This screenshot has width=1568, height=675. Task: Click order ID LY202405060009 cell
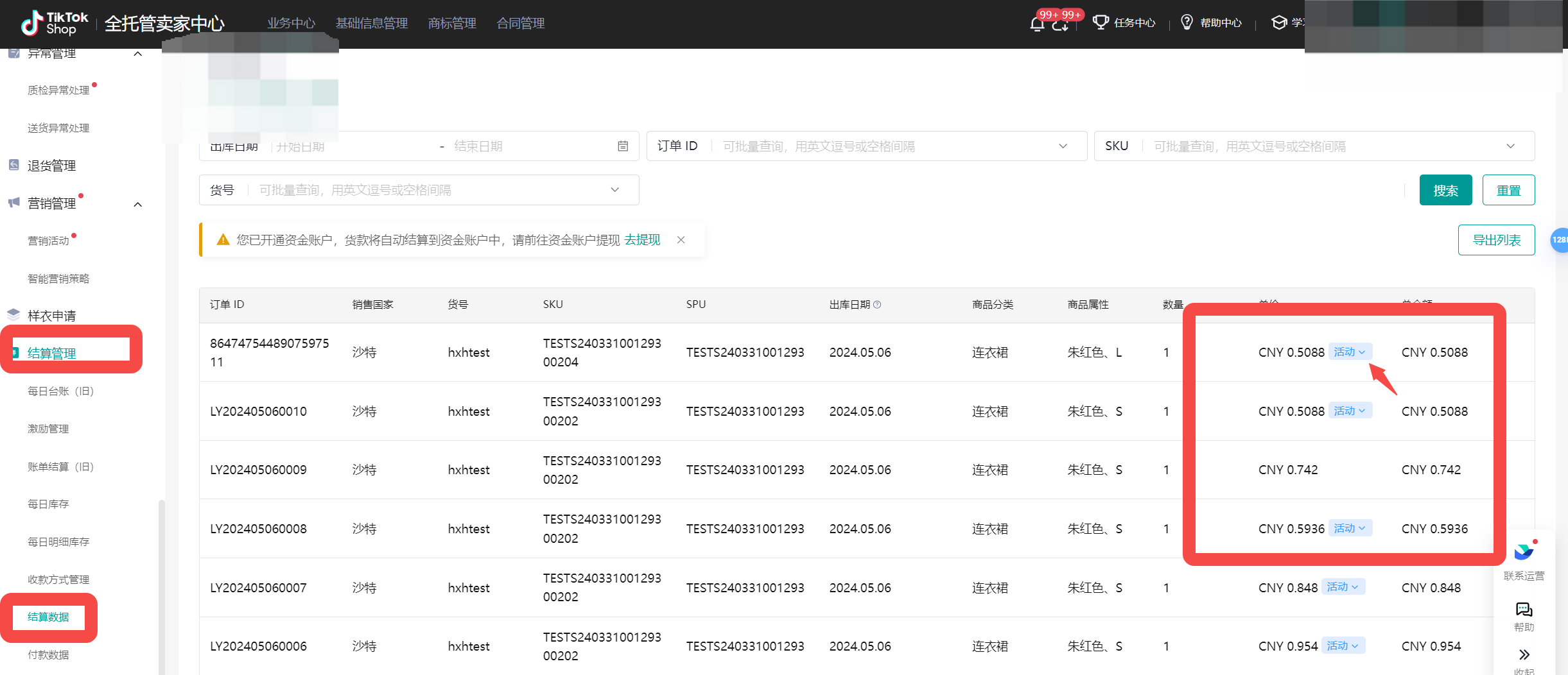[258, 470]
